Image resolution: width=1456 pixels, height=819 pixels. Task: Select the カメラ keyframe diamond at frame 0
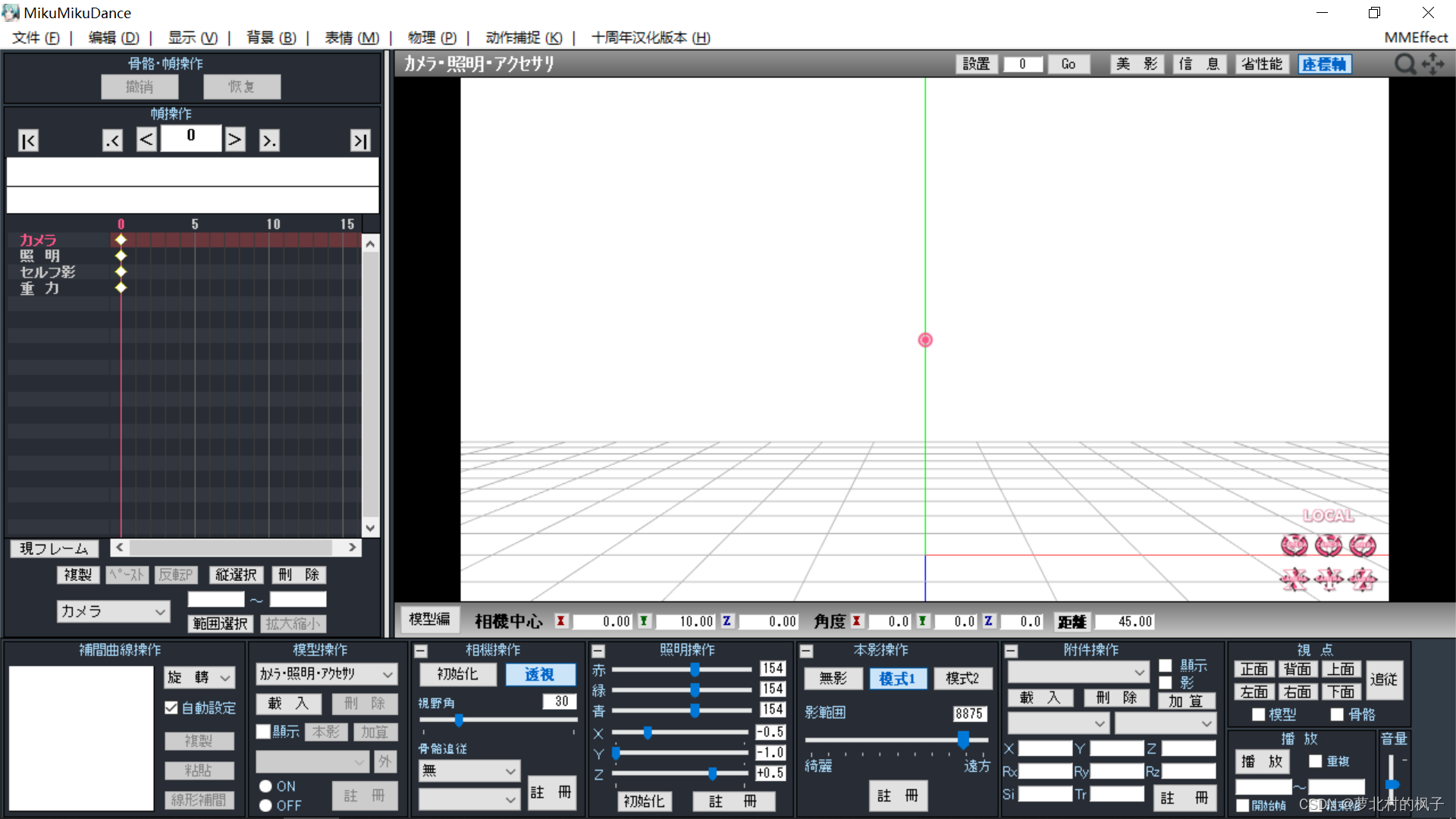click(x=121, y=240)
